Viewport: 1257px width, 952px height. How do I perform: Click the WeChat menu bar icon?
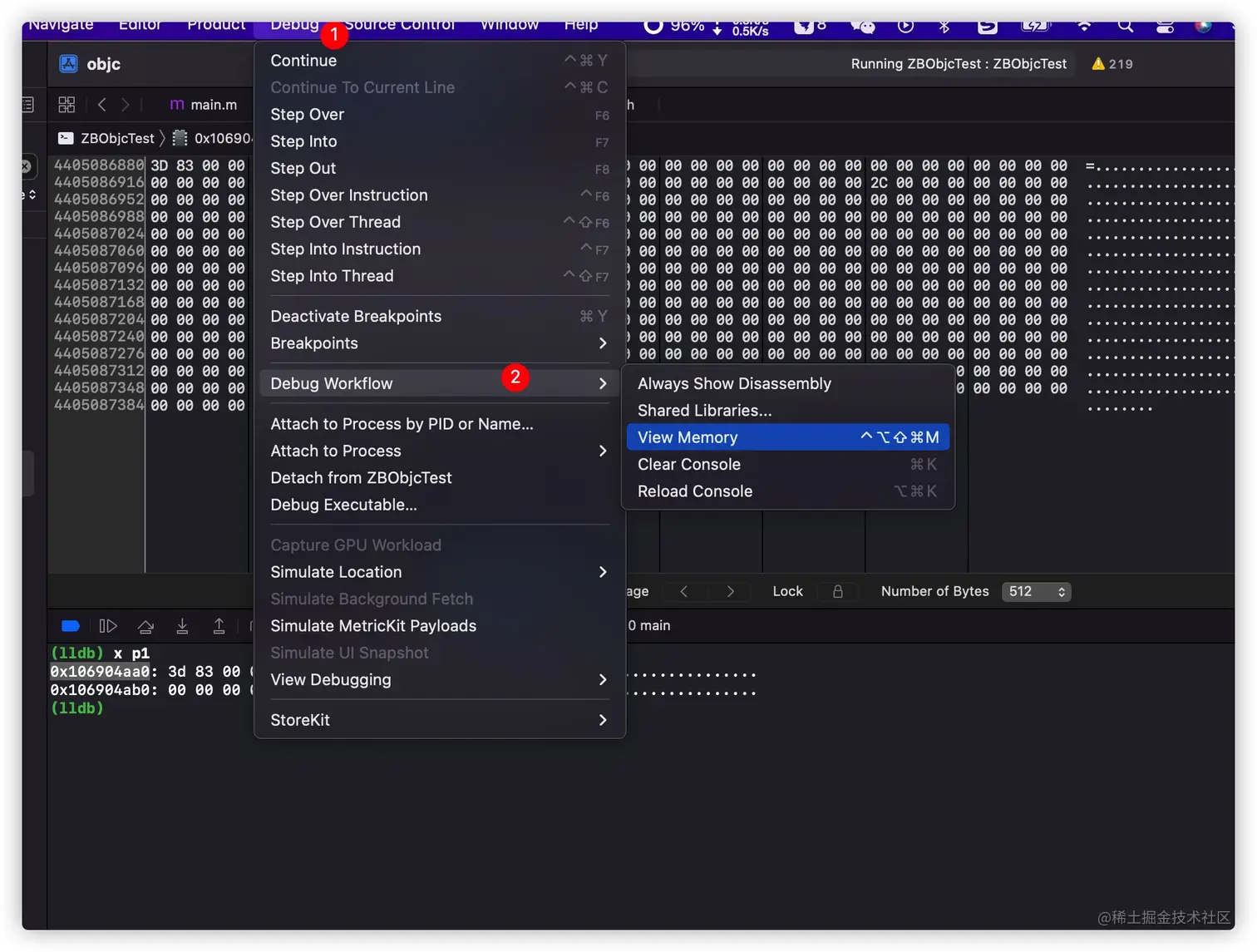863,26
